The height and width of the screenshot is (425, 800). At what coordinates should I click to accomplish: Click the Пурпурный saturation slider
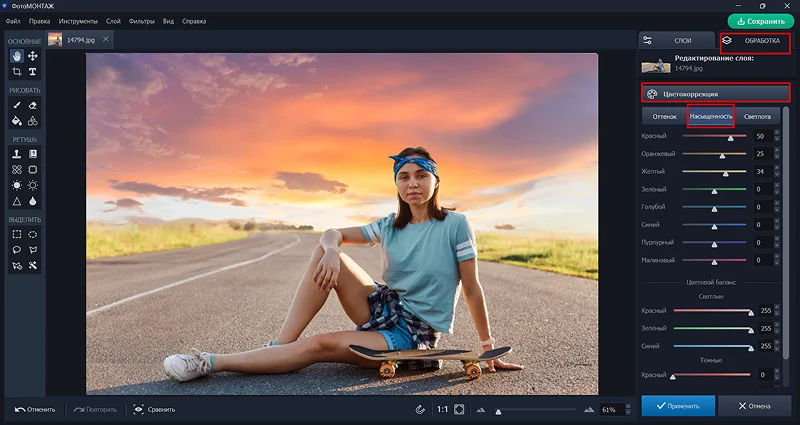(714, 243)
